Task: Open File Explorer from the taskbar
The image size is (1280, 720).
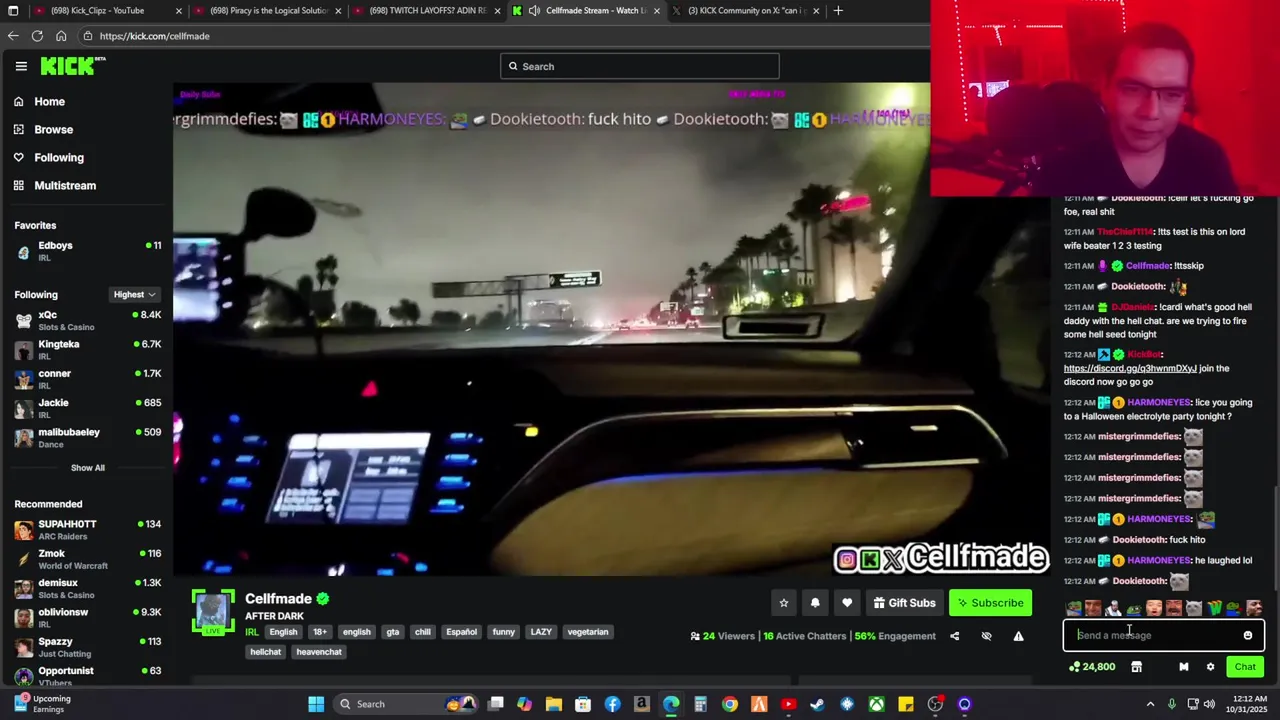Action: coord(553,704)
